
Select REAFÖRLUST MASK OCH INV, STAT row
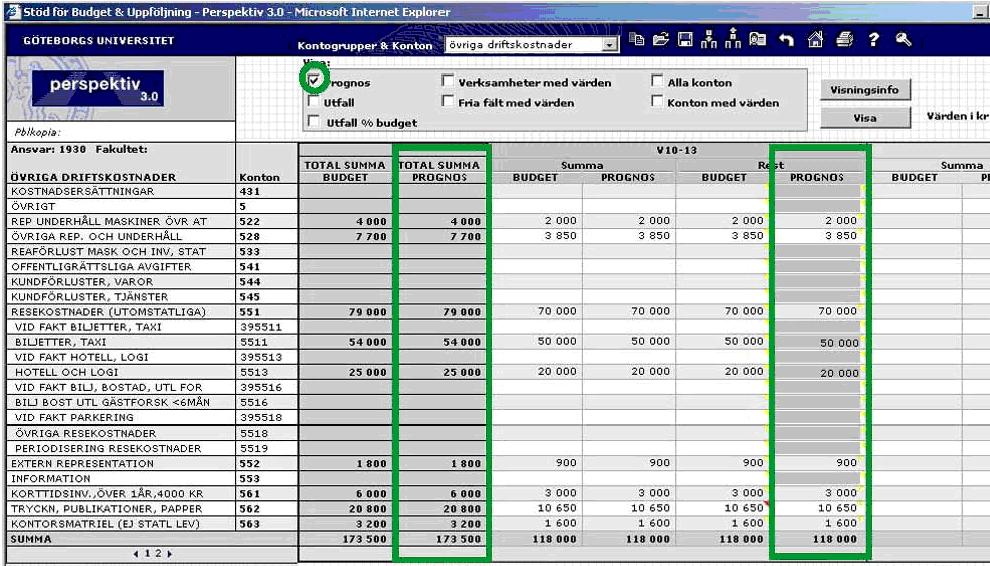[x=109, y=251]
